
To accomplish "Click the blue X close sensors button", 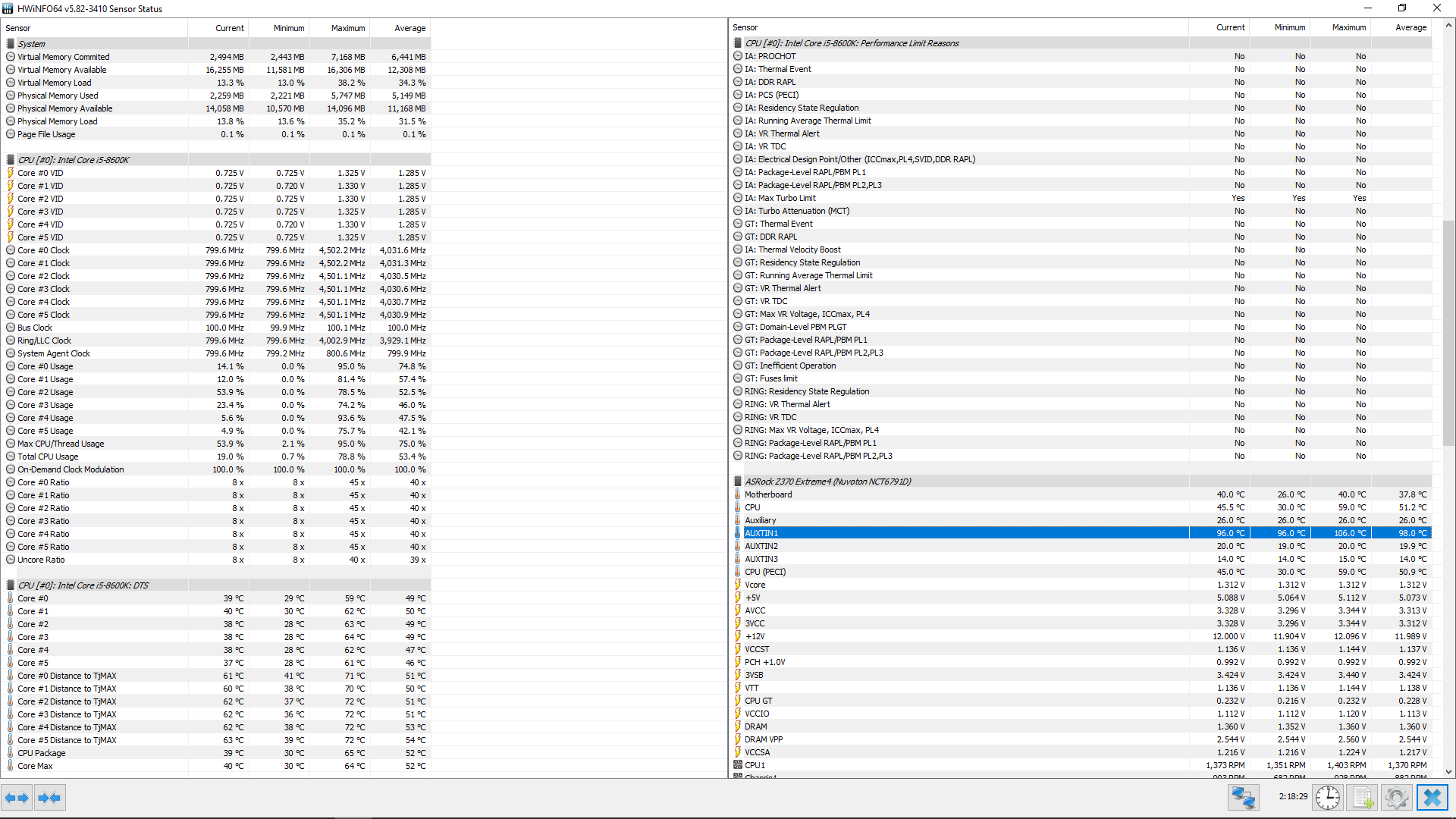I will coord(1432,798).
